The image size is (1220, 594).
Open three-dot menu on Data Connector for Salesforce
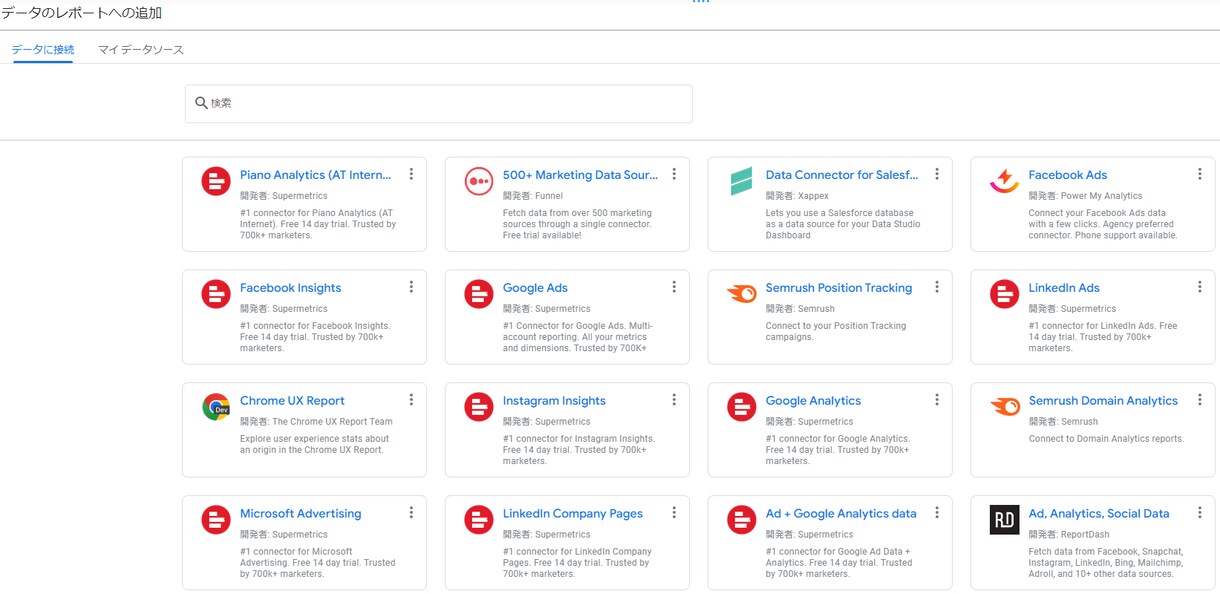coord(937,174)
